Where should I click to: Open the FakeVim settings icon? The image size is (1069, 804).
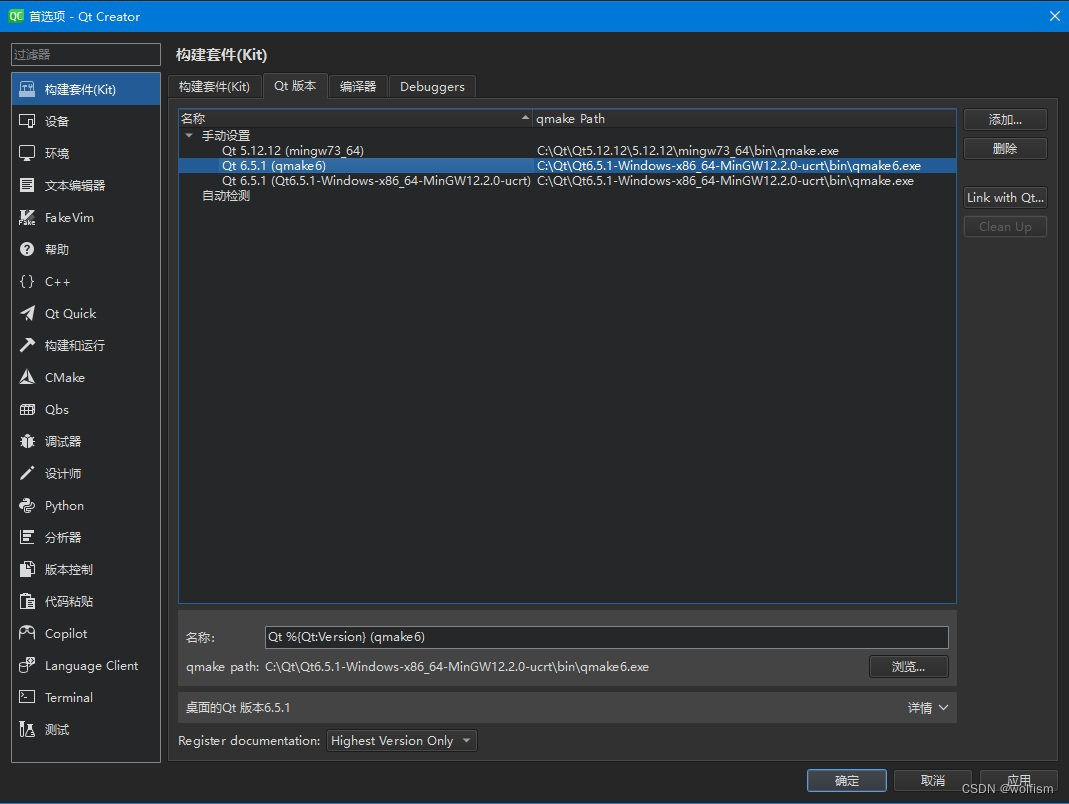click(27, 218)
